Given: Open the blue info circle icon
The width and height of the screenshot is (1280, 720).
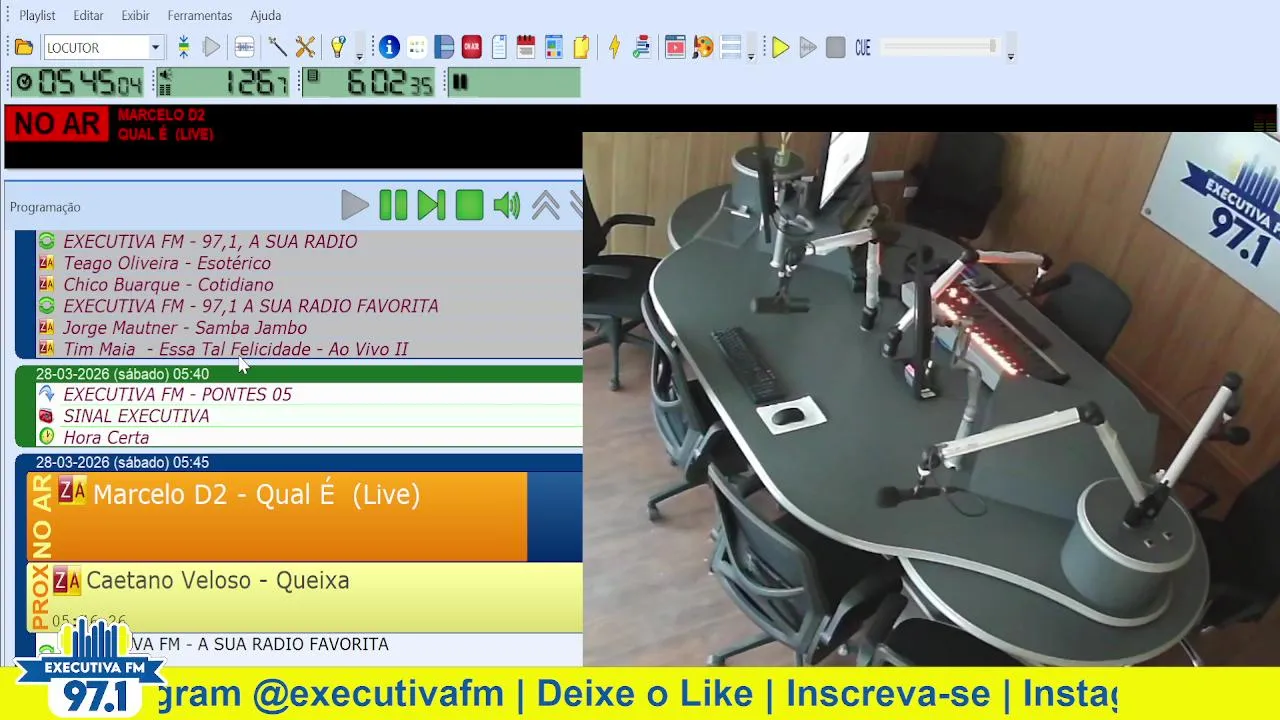Looking at the screenshot, I should (x=389, y=47).
